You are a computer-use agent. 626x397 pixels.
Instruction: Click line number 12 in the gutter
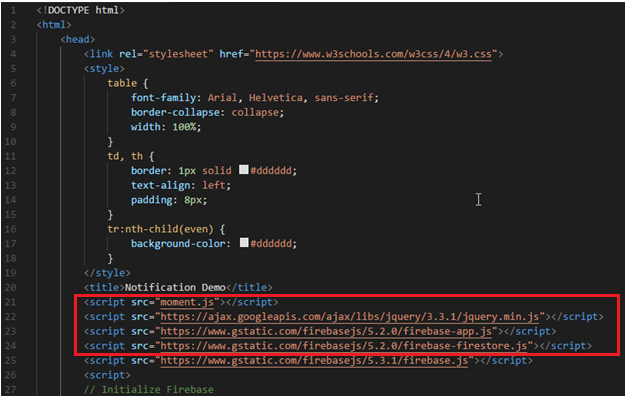[x=11, y=171]
